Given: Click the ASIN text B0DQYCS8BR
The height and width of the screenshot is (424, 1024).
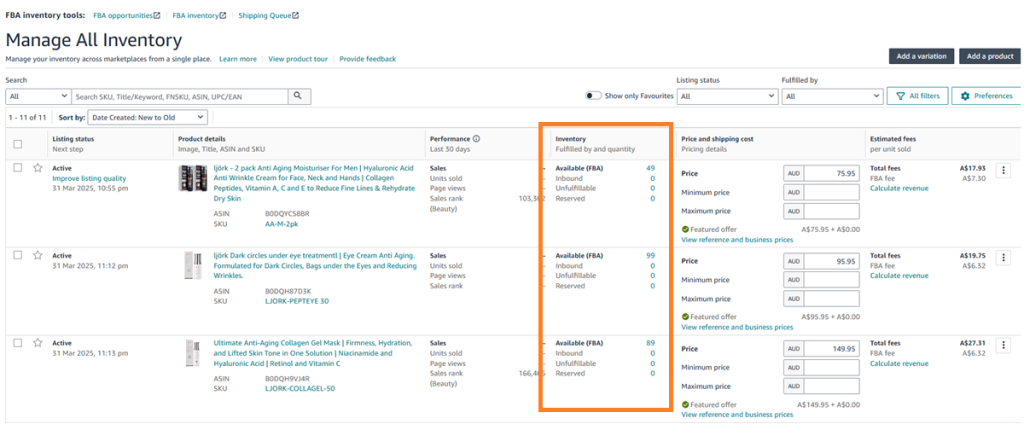Looking at the screenshot, I should pyautogui.click(x=287, y=214).
